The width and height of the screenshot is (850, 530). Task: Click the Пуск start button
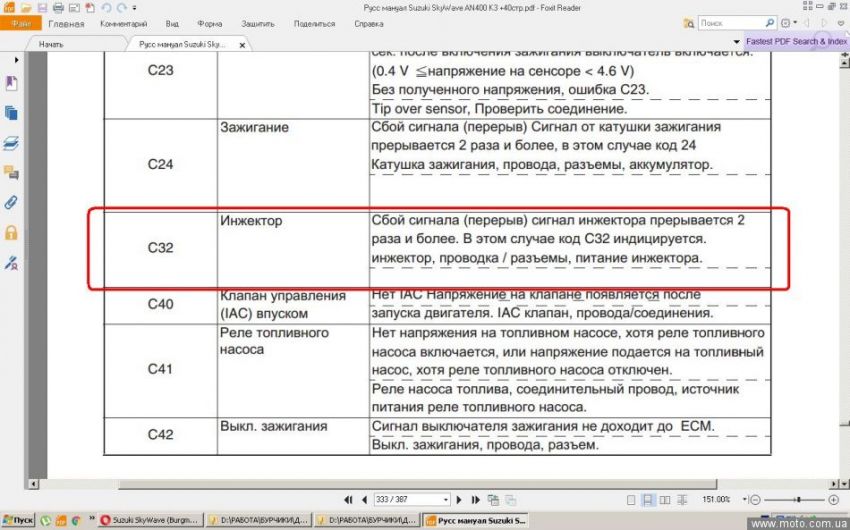click(19, 520)
